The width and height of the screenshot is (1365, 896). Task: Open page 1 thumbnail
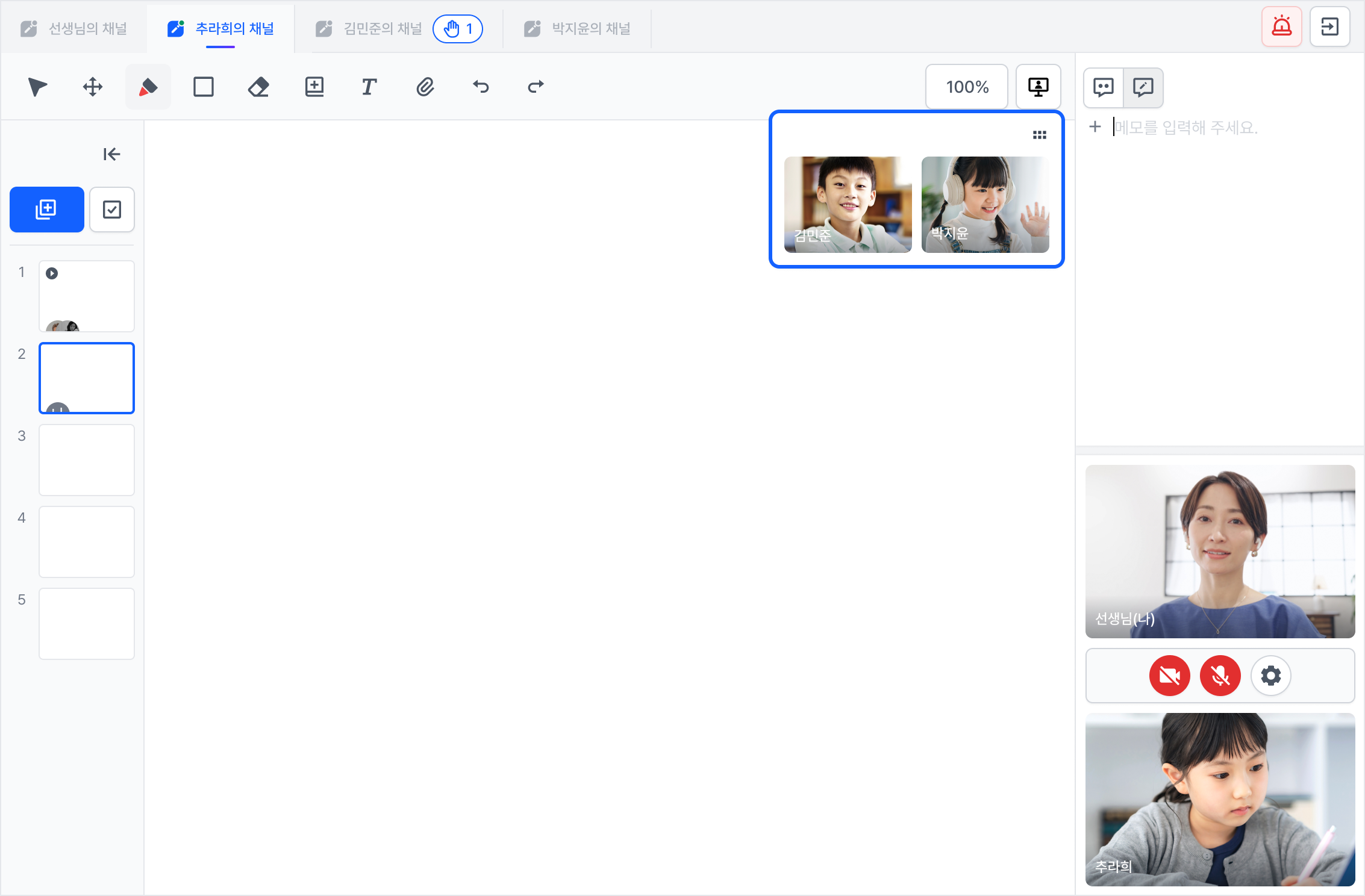point(87,296)
